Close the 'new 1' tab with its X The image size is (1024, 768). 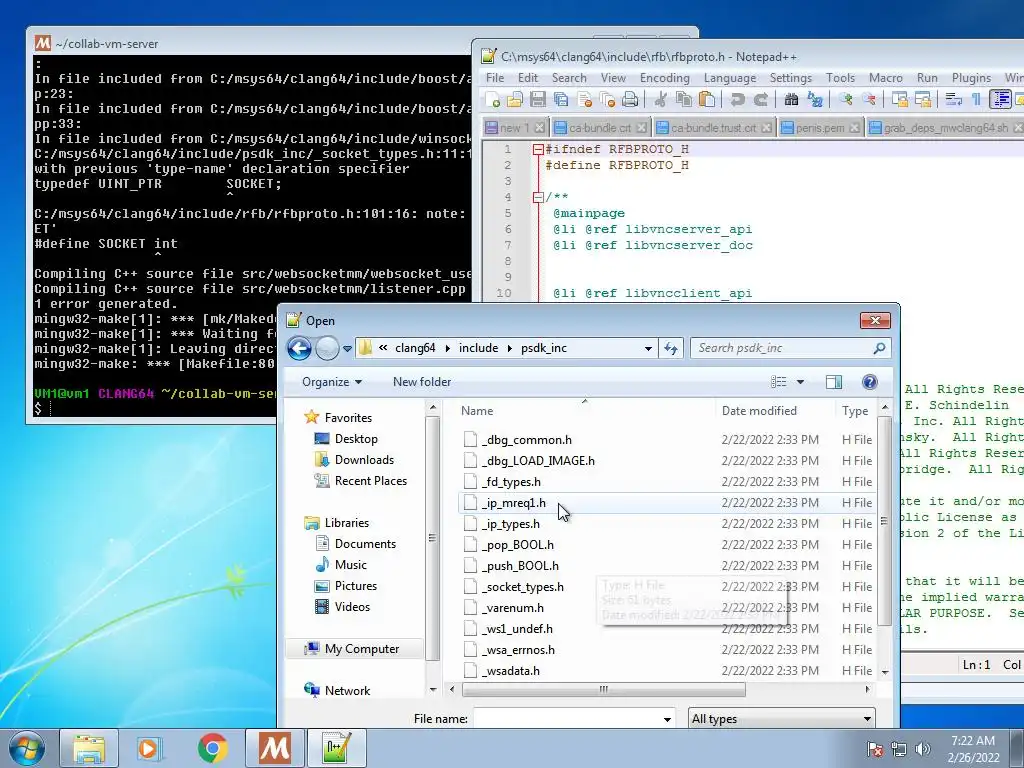tap(539, 128)
